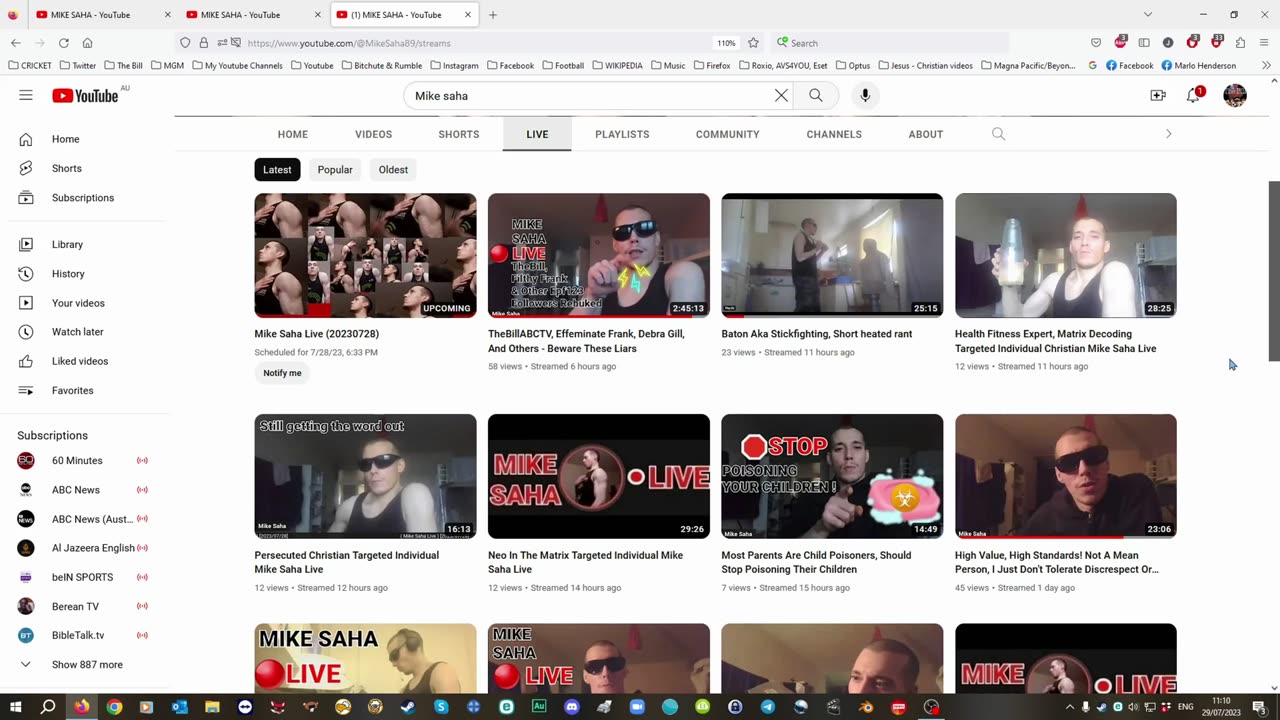Viewport: 1280px width, 720px height.
Task: Click the Firefox back arrow
Action: click(x=16, y=43)
